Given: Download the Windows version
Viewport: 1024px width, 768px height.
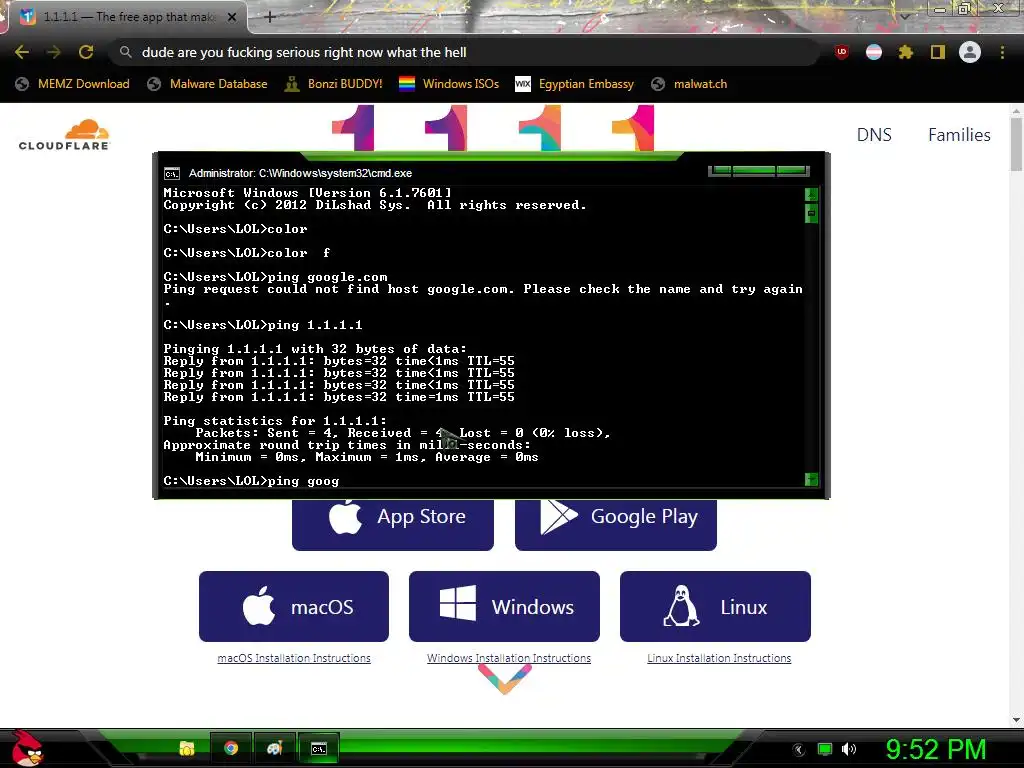Looking at the screenshot, I should coord(504,606).
